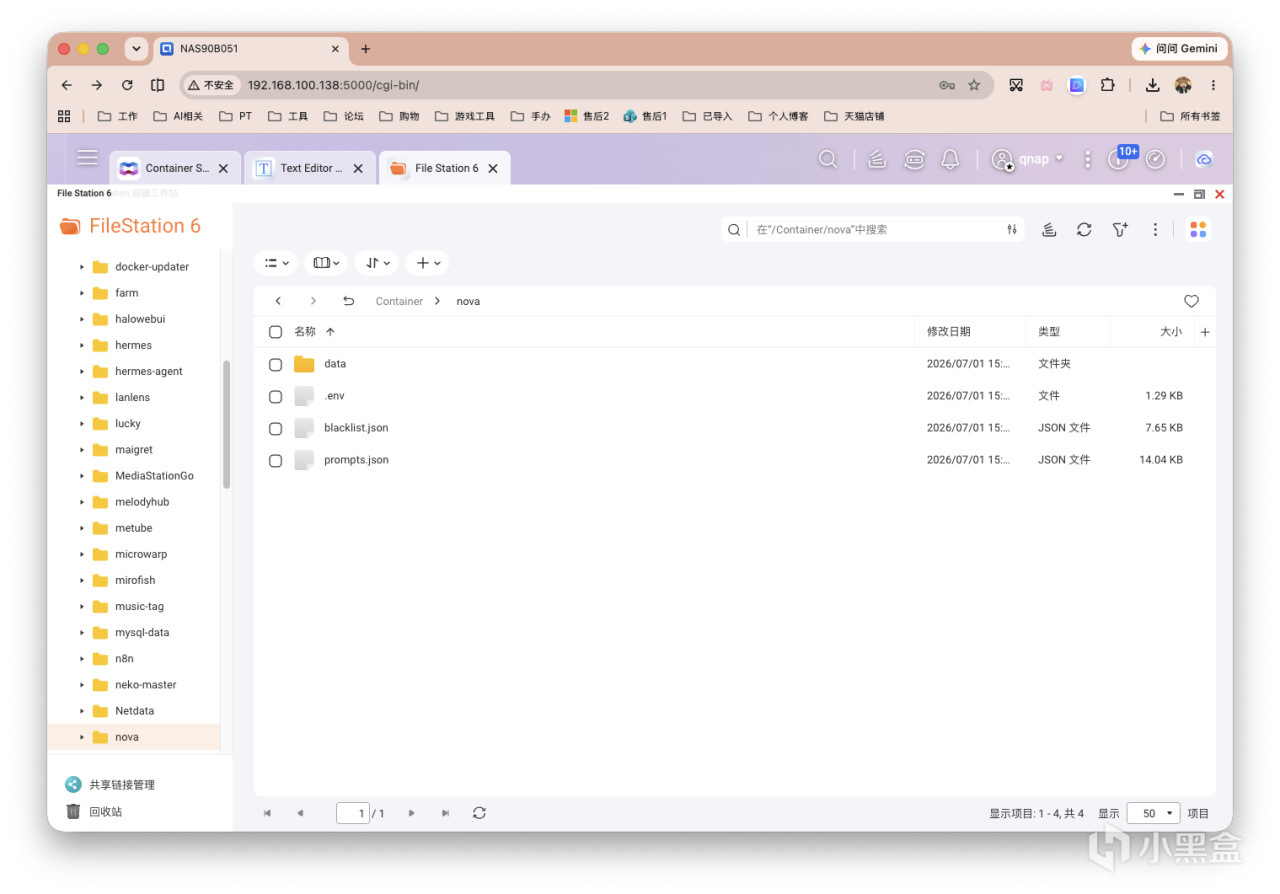Image resolution: width=1280 pixels, height=894 pixels.
Task: Bookmark this page with the star
Action: [x=974, y=85]
